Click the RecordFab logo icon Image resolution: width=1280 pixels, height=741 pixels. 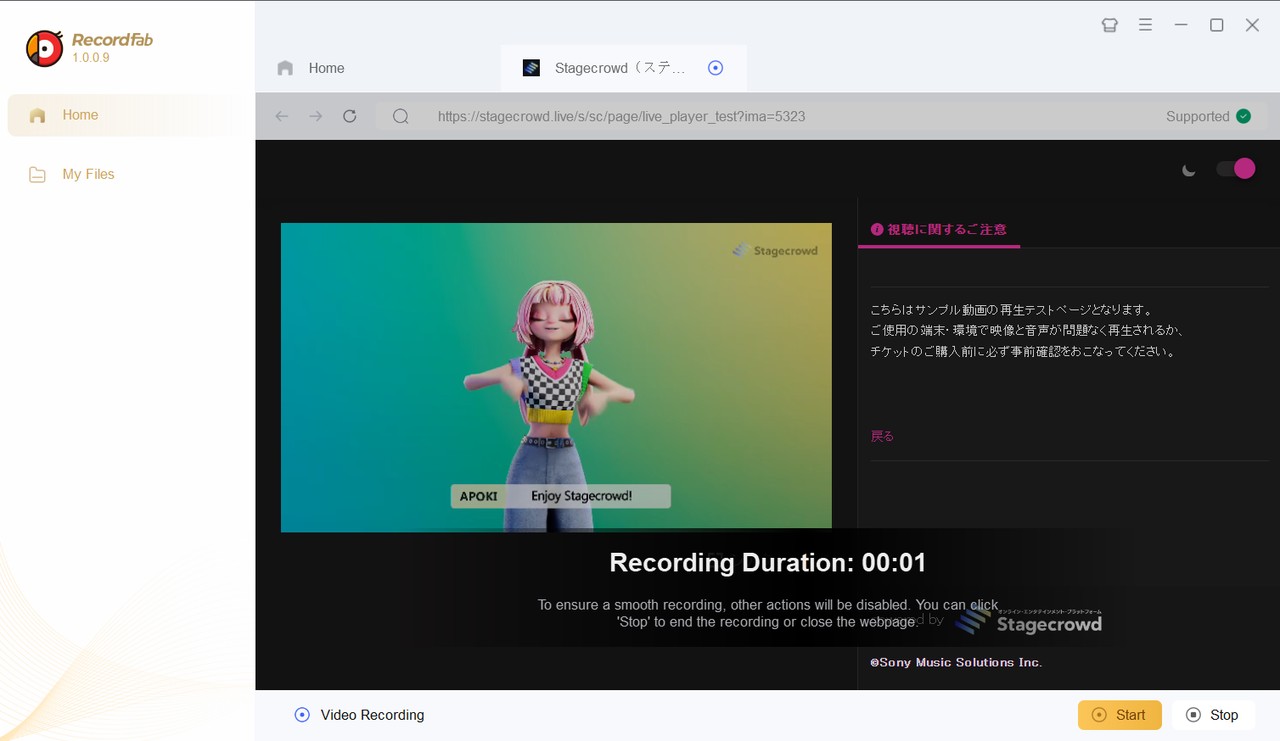[x=44, y=48]
